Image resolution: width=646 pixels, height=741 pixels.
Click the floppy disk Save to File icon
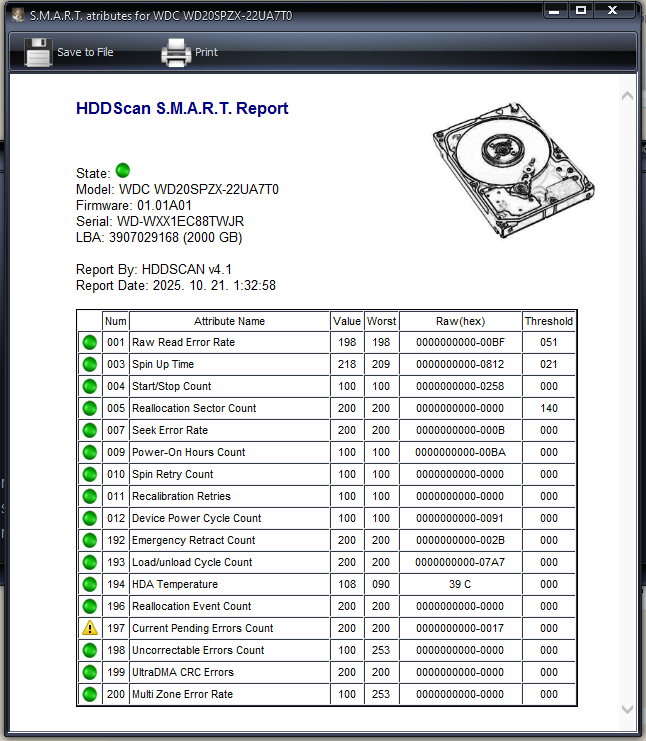click(38, 52)
